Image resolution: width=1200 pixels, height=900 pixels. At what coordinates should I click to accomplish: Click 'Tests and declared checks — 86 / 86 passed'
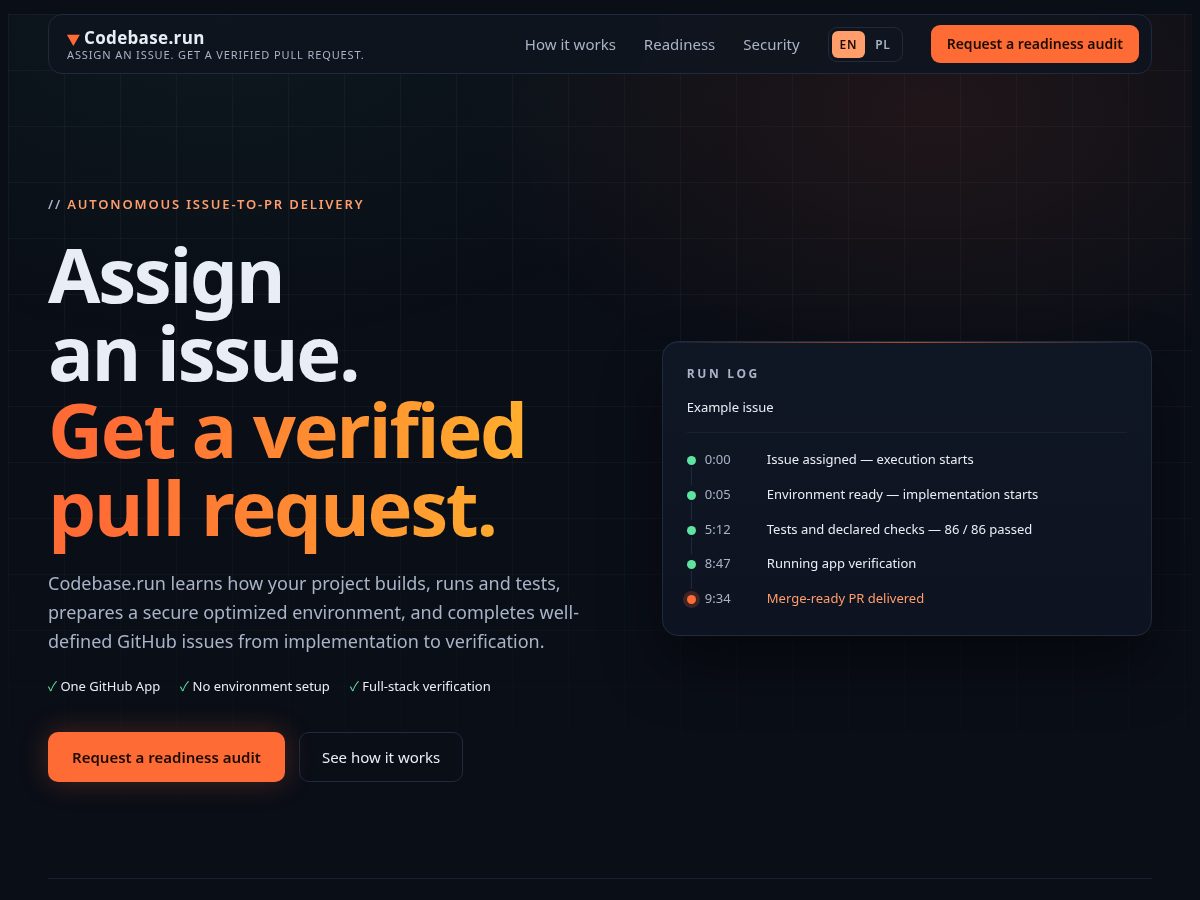(899, 530)
